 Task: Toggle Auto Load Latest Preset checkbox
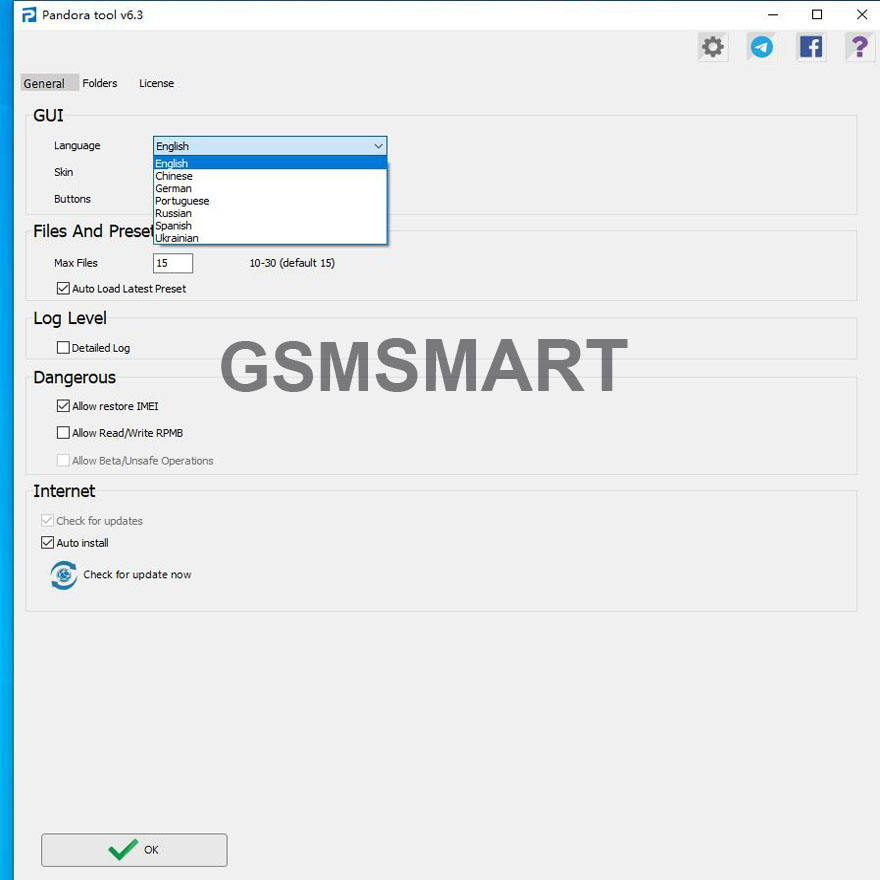point(63,288)
